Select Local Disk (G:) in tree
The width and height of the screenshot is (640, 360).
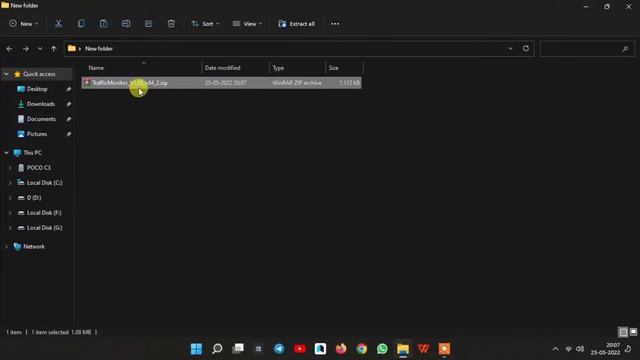click(44, 228)
